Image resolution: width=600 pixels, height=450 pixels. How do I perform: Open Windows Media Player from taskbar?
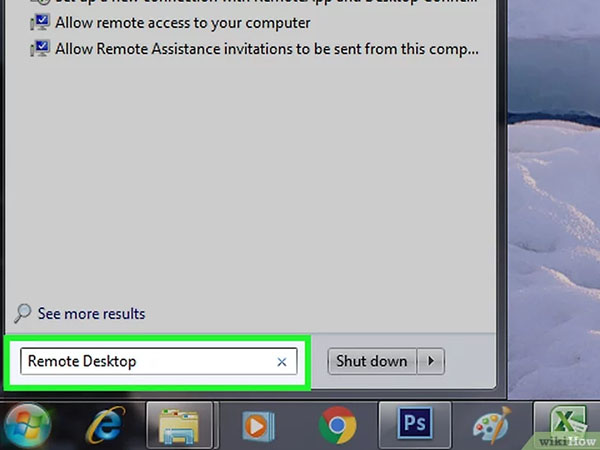258,426
